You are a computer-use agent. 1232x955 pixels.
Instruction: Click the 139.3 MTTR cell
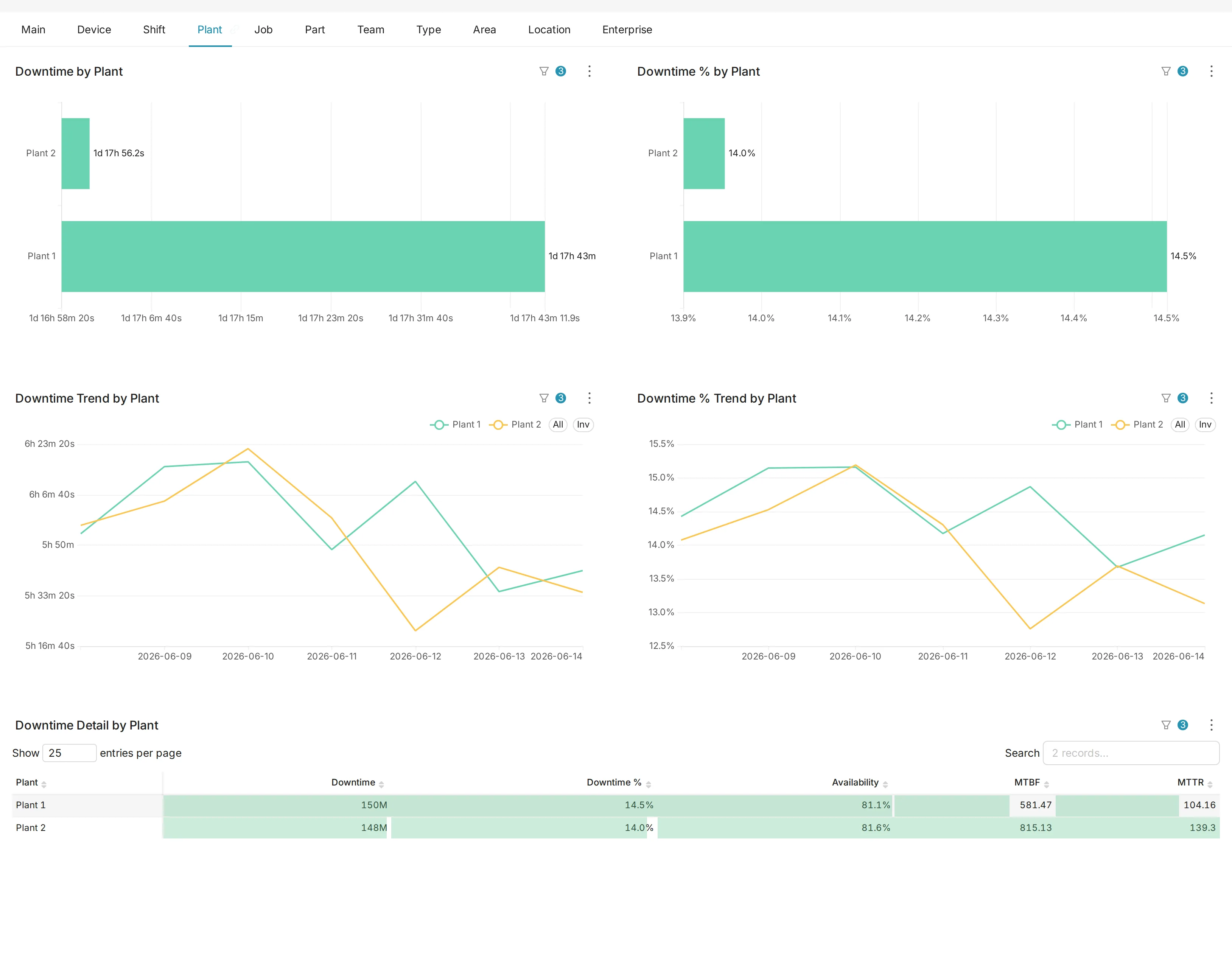pos(1137,827)
